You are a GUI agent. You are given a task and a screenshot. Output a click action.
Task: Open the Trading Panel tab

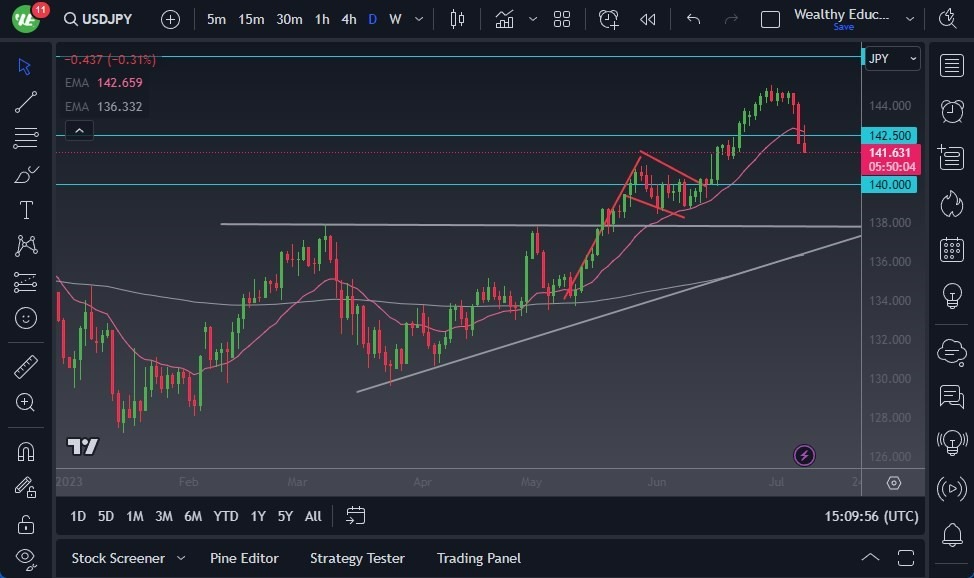[x=478, y=558]
